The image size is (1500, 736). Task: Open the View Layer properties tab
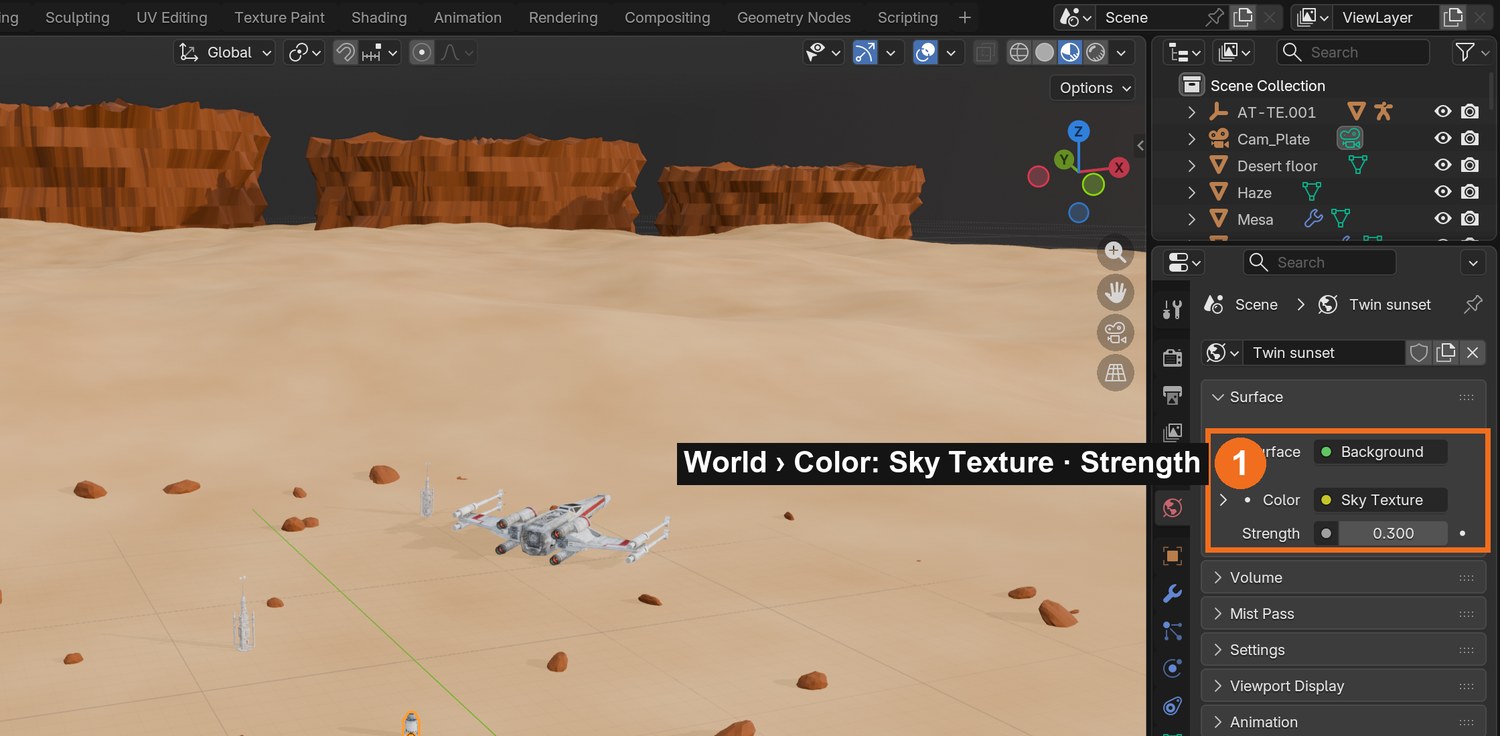click(1172, 432)
